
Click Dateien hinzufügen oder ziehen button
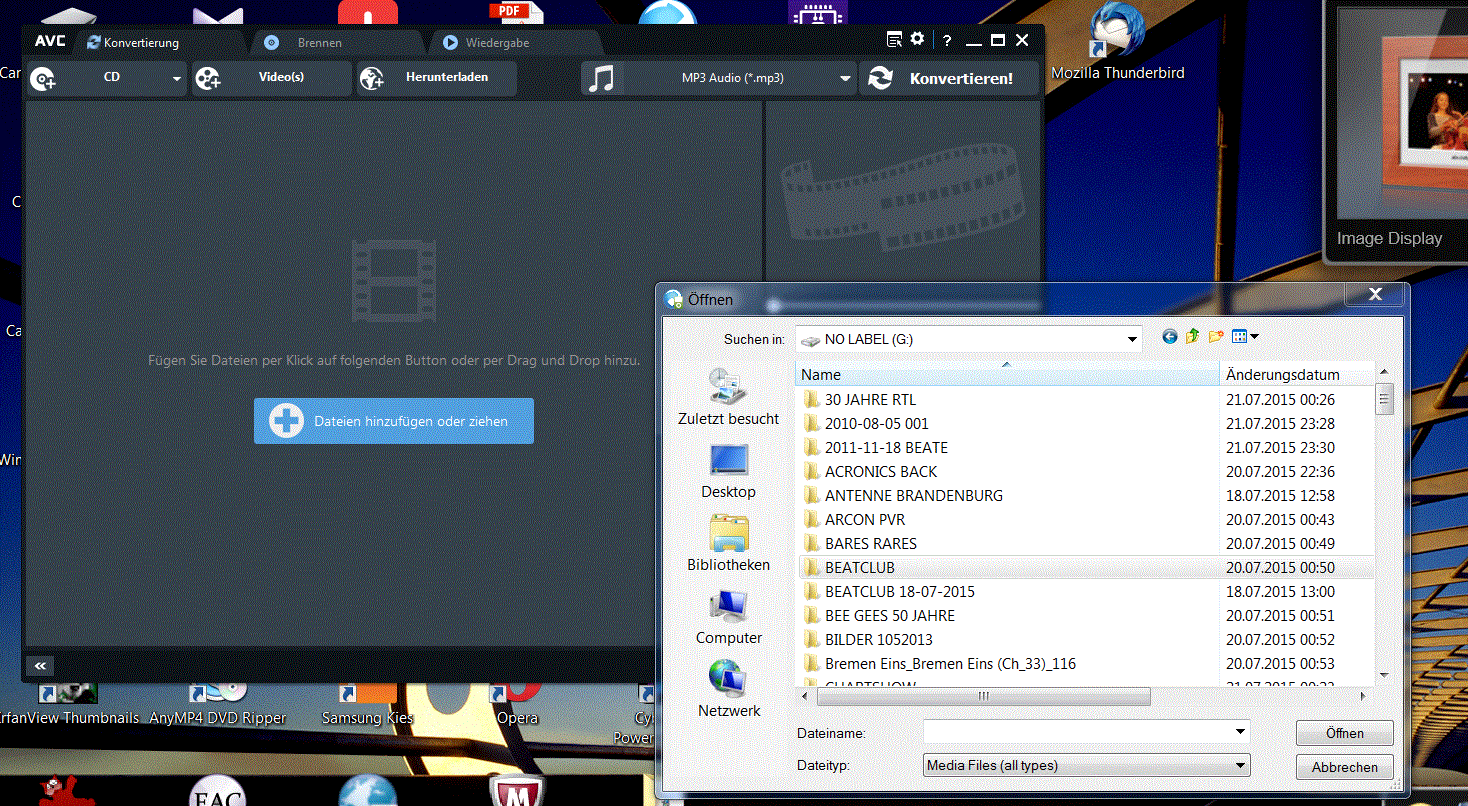[394, 421]
